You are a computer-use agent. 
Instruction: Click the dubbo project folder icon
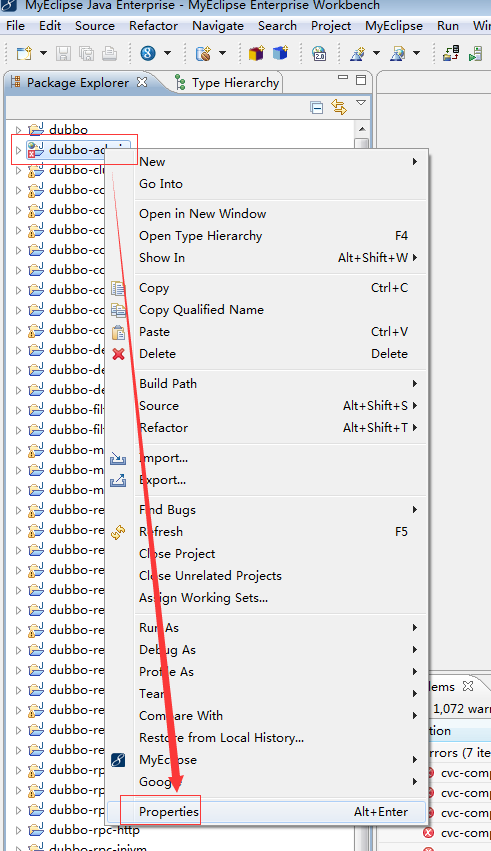[x=36, y=130]
